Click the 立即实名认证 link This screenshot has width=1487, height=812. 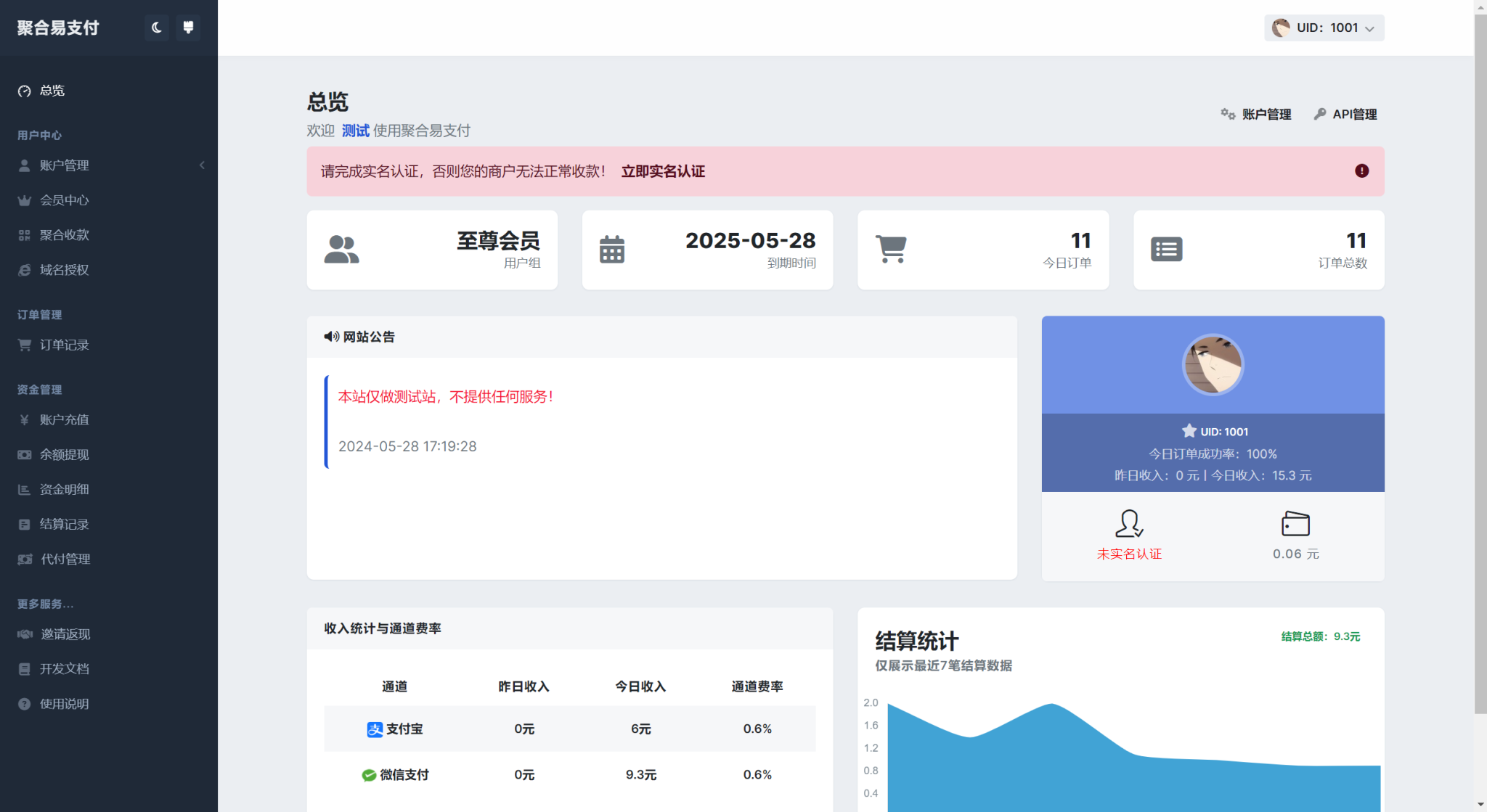point(663,171)
